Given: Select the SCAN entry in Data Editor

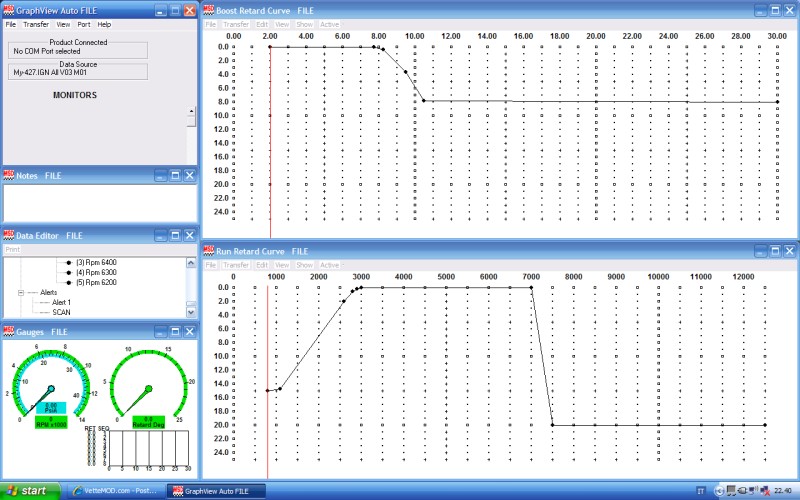Looking at the screenshot, I should coord(62,313).
